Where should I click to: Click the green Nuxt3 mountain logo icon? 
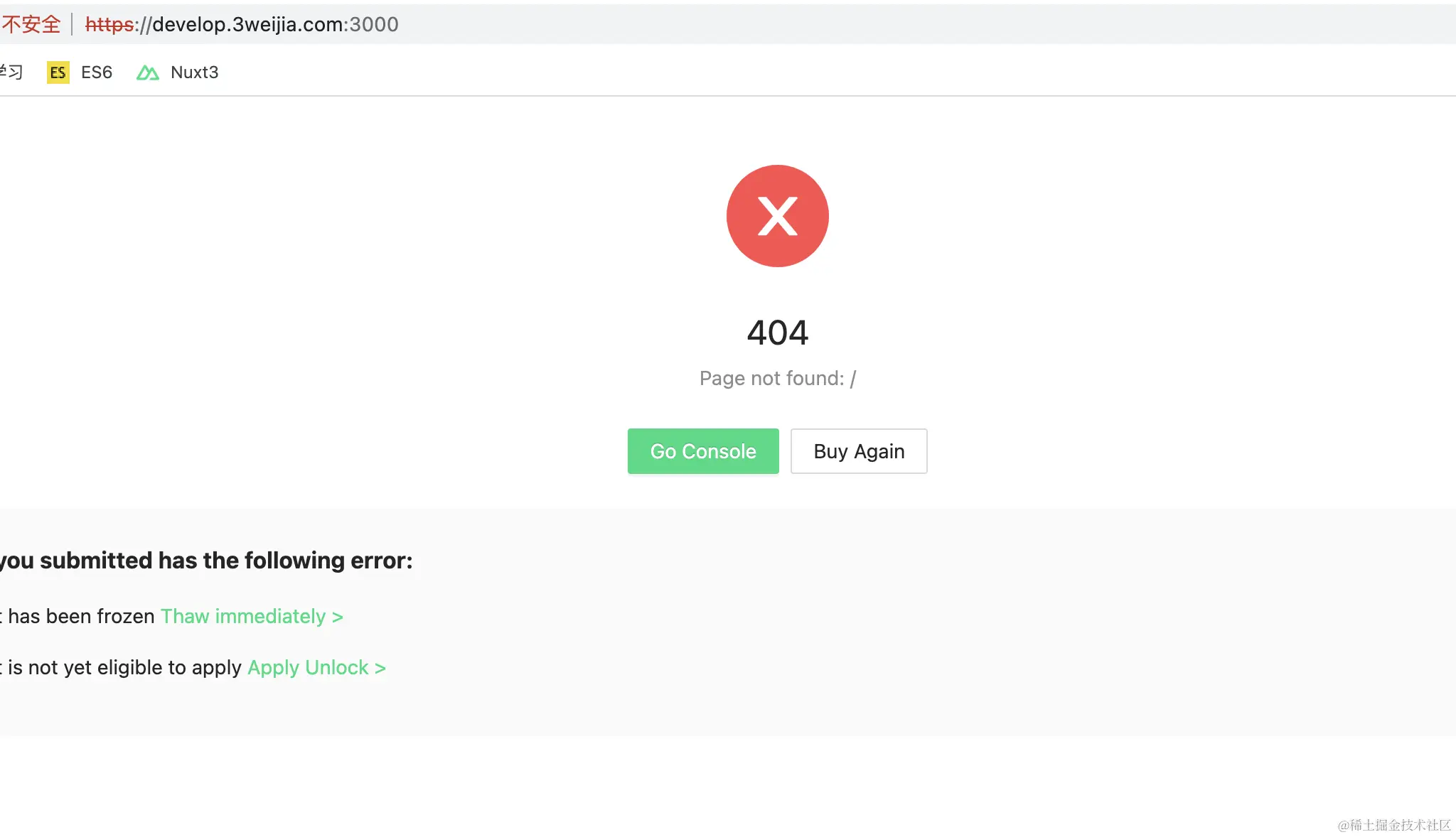(147, 72)
